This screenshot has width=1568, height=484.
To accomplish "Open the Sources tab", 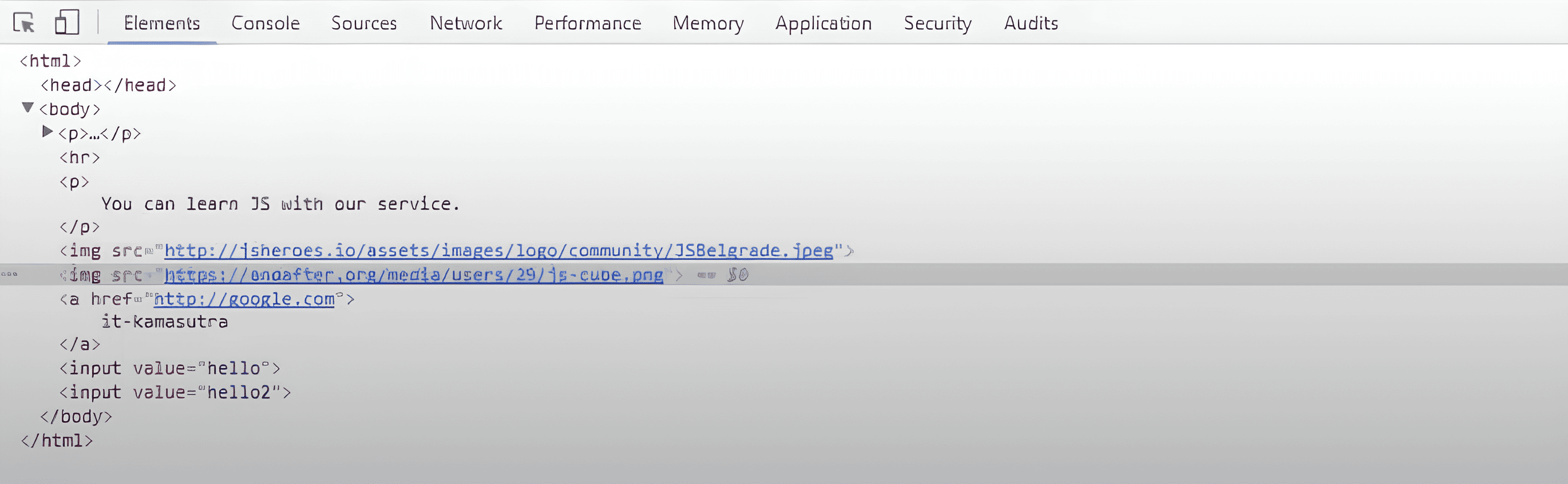I will tap(363, 23).
